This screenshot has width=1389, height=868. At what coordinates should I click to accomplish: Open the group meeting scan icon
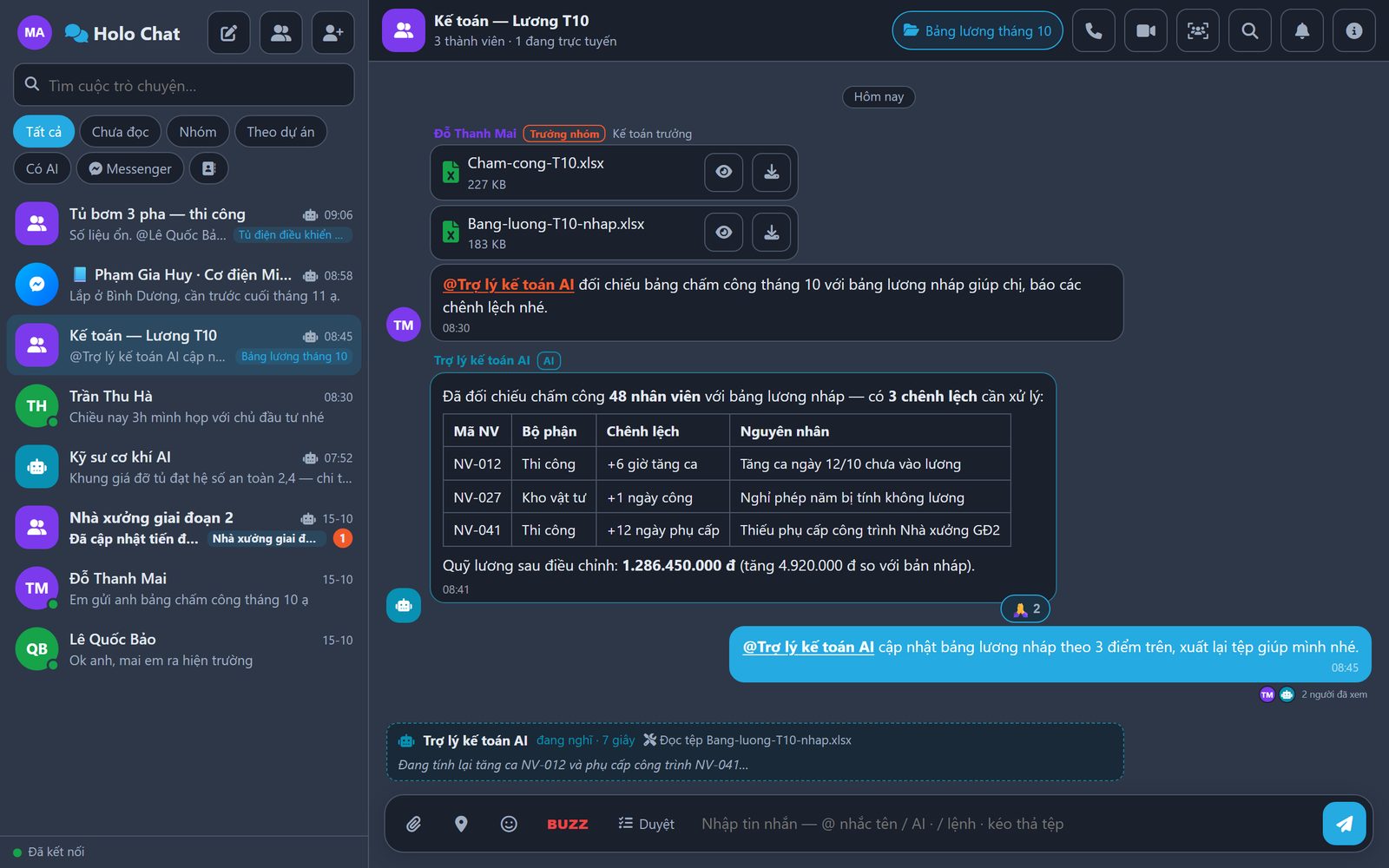point(1198,31)
